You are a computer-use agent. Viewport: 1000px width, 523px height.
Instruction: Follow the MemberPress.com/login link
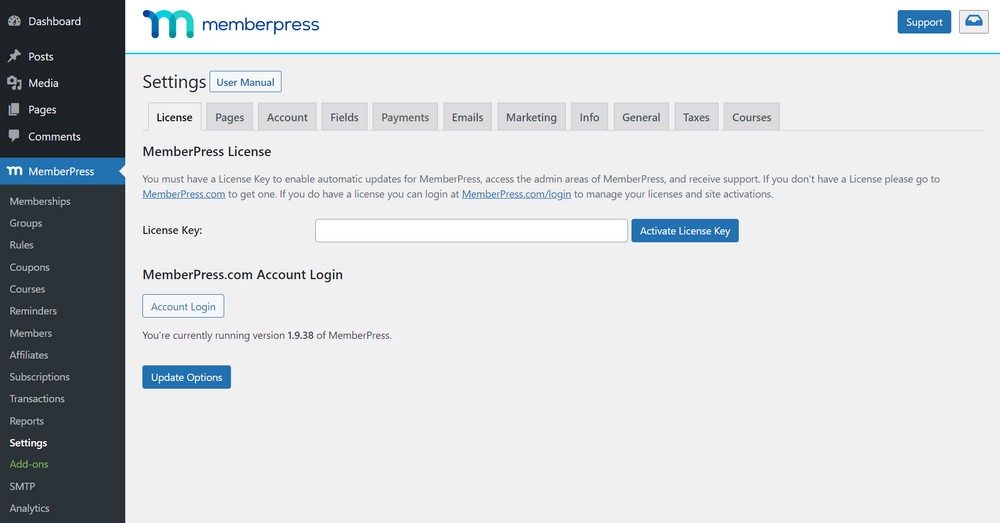point(516,194)
